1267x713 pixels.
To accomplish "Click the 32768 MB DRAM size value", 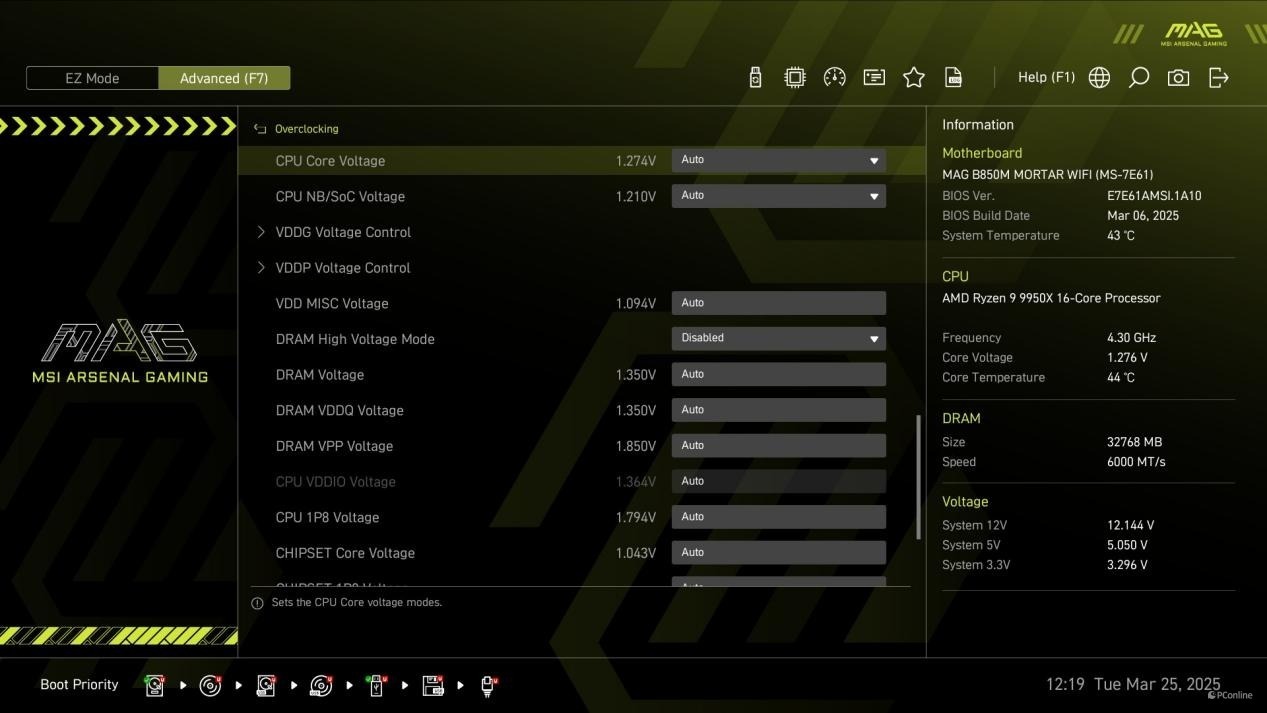I will pos(1134,442).
